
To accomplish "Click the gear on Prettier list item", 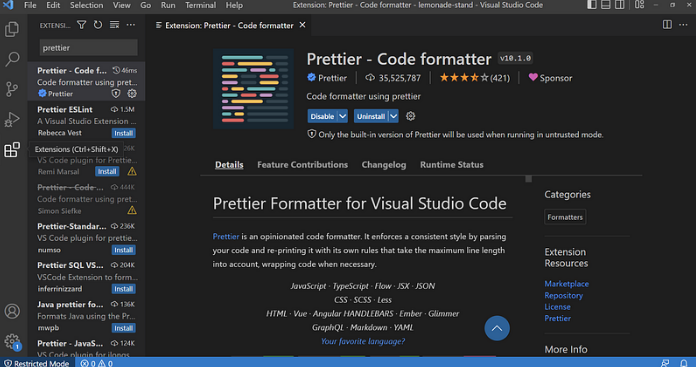I will [132, 94].
